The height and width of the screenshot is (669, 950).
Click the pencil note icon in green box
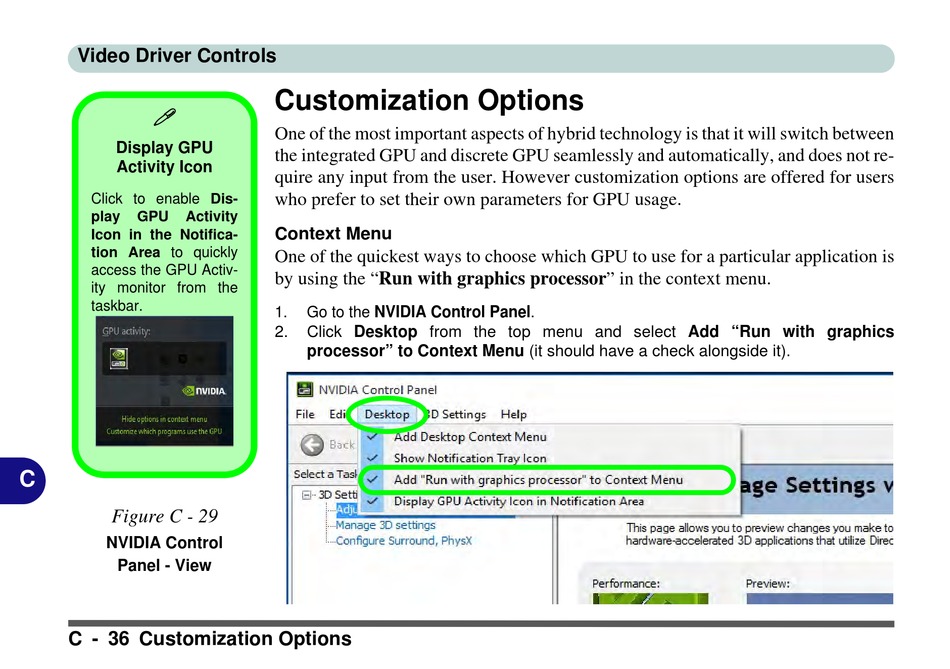165,117
